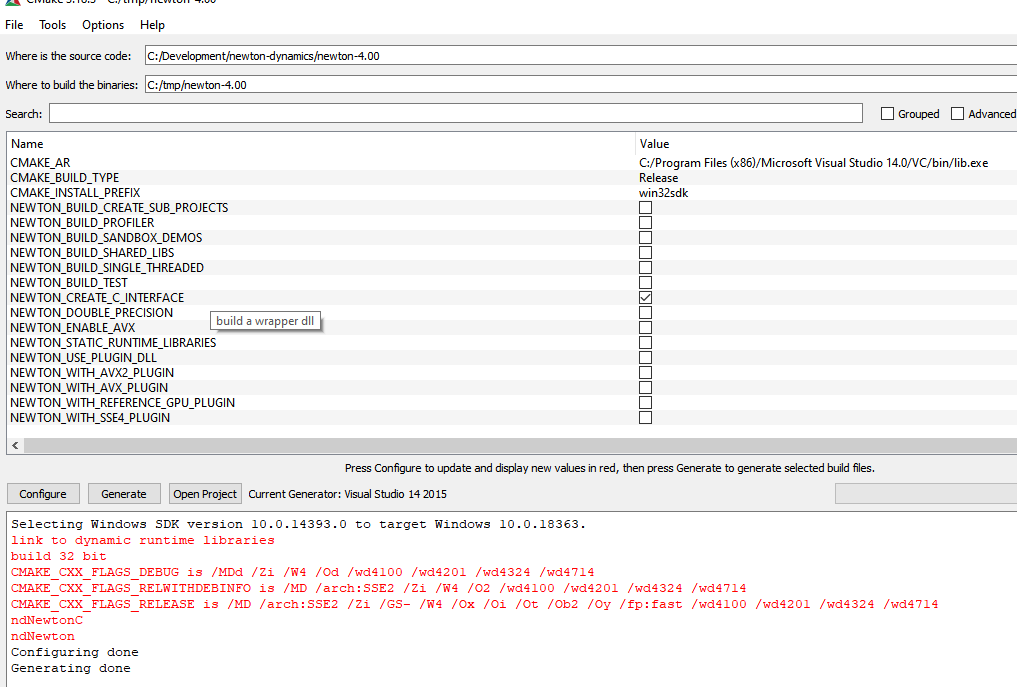This screenshot has width=1017, height=687.
Task: Enable NEWTON_BUILD_SHARED_LIBS checkbox
Action: pos(645,253)
